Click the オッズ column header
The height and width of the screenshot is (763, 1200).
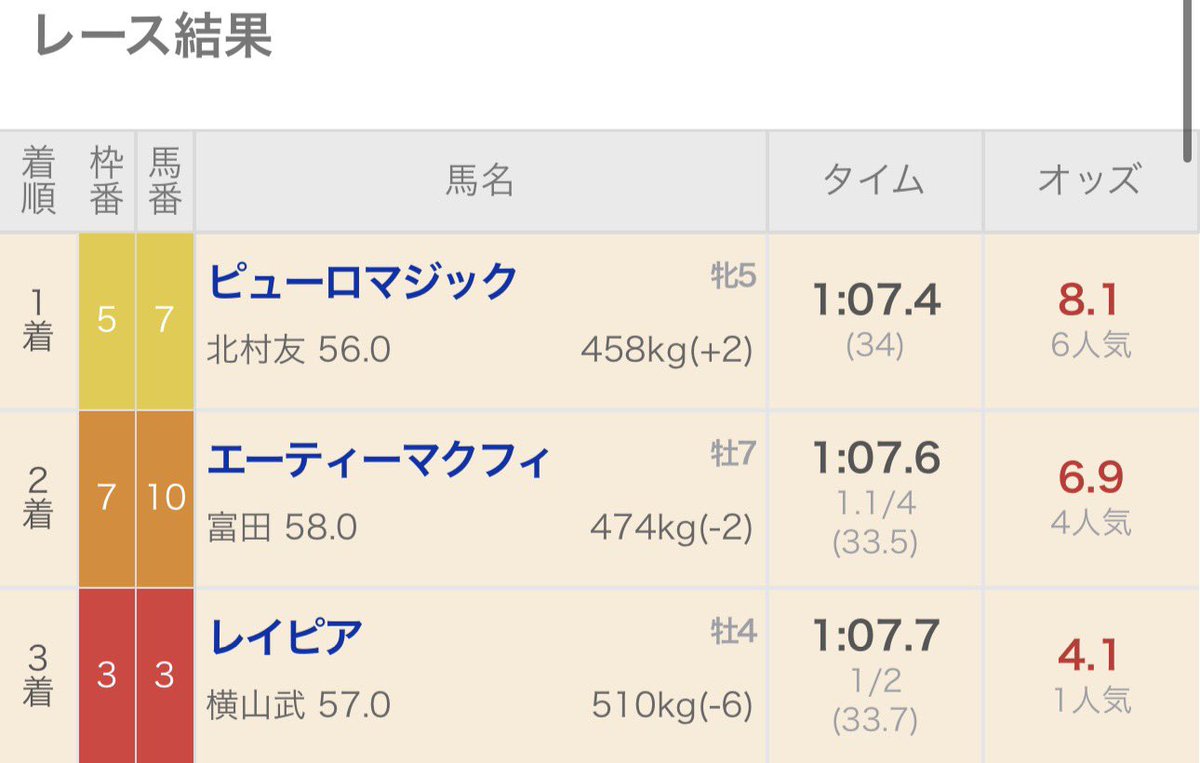point(1090,181)
